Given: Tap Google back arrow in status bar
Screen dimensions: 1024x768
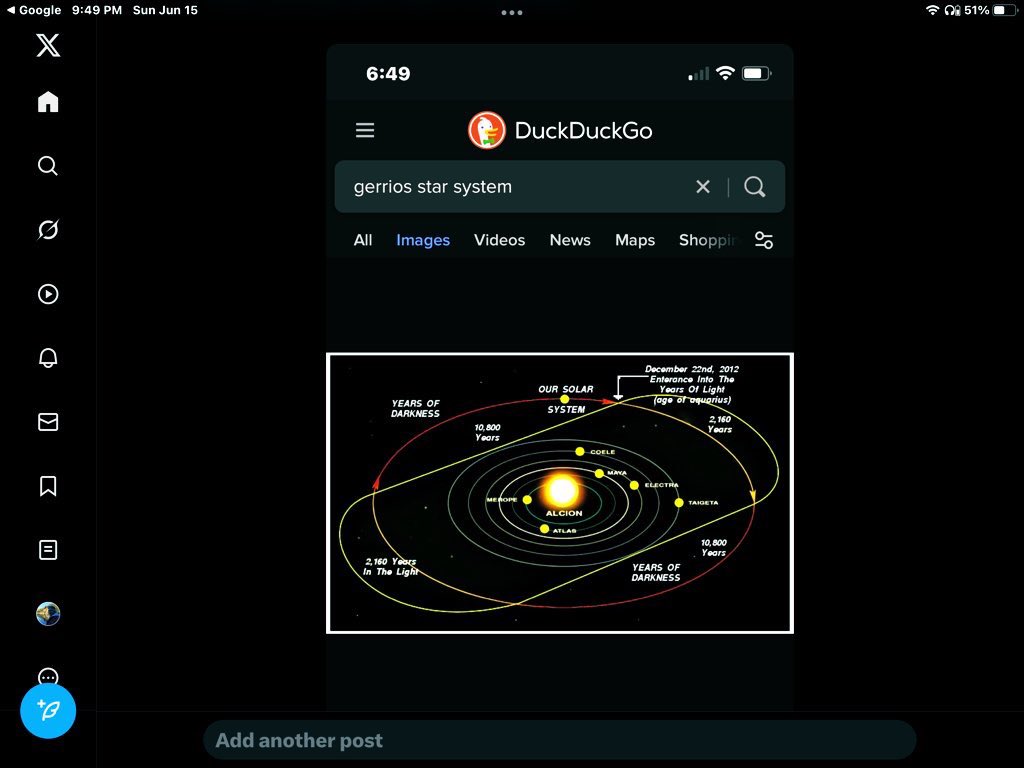Looking at the screenshot, I should 34,10.
